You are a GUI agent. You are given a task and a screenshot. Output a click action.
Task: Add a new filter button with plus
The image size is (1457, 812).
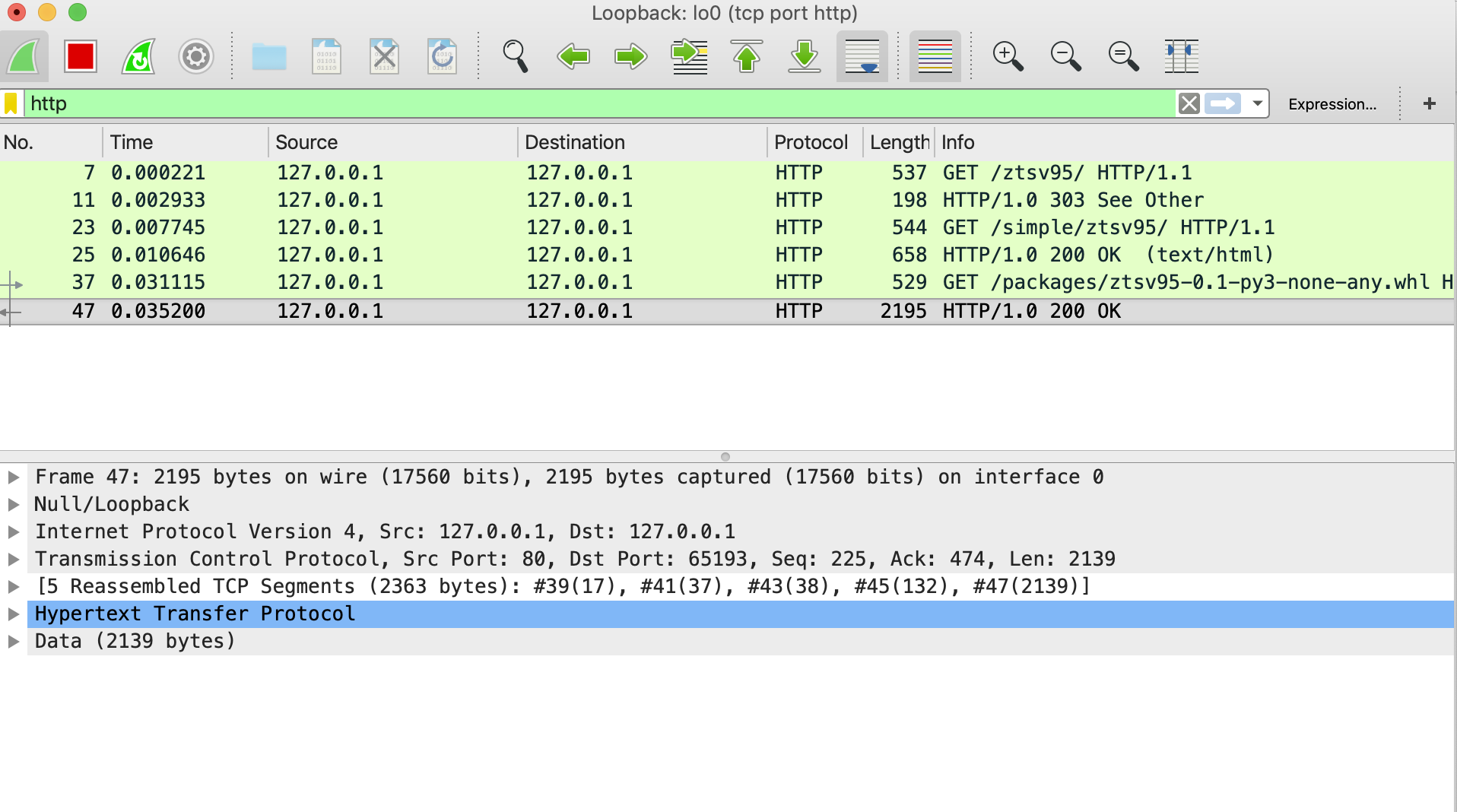point(1430,104)
